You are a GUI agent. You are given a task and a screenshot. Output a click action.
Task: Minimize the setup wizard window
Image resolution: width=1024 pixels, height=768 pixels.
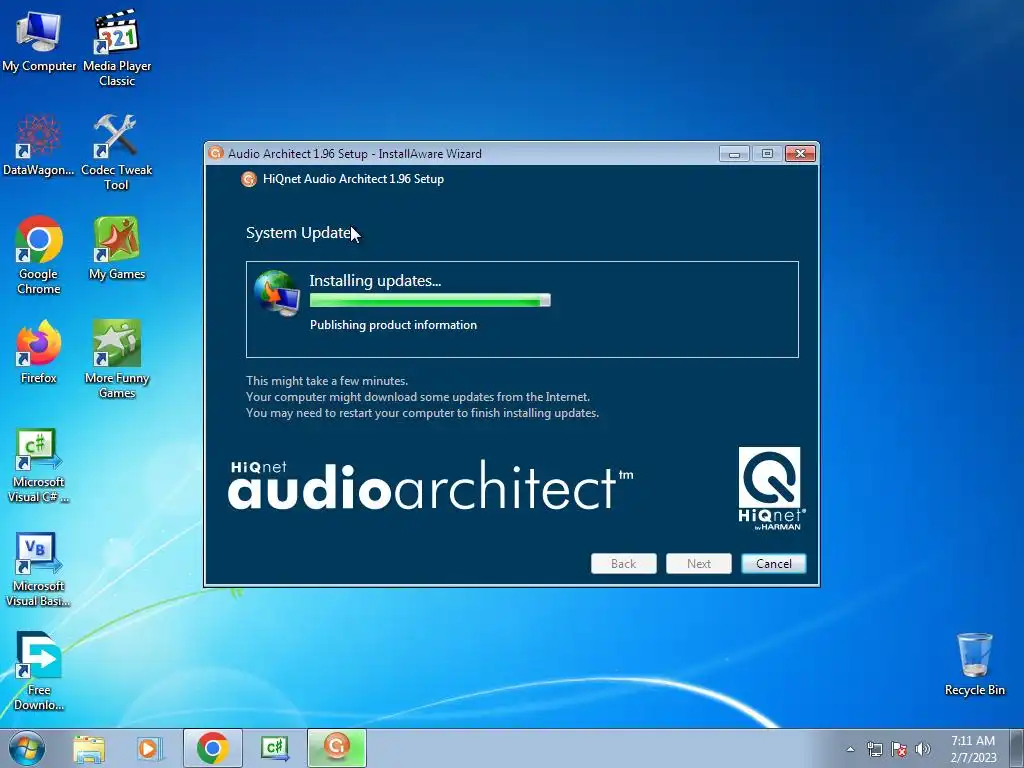pyautogui.click(x=735, y=153)
